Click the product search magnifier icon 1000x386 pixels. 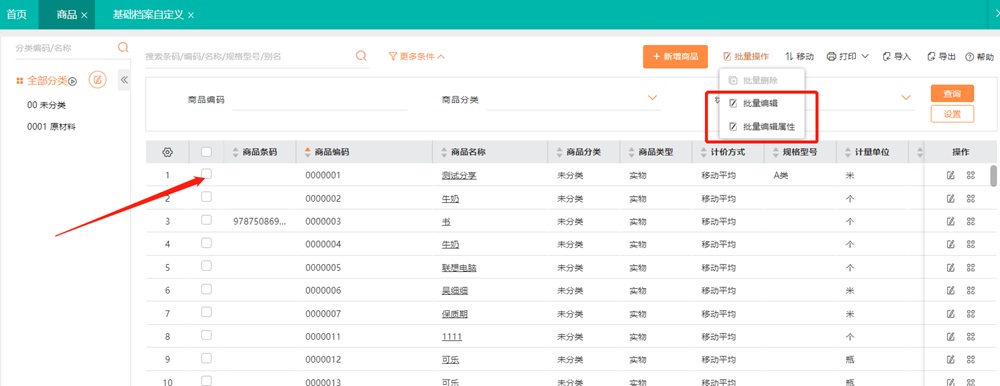click(361, 56)
